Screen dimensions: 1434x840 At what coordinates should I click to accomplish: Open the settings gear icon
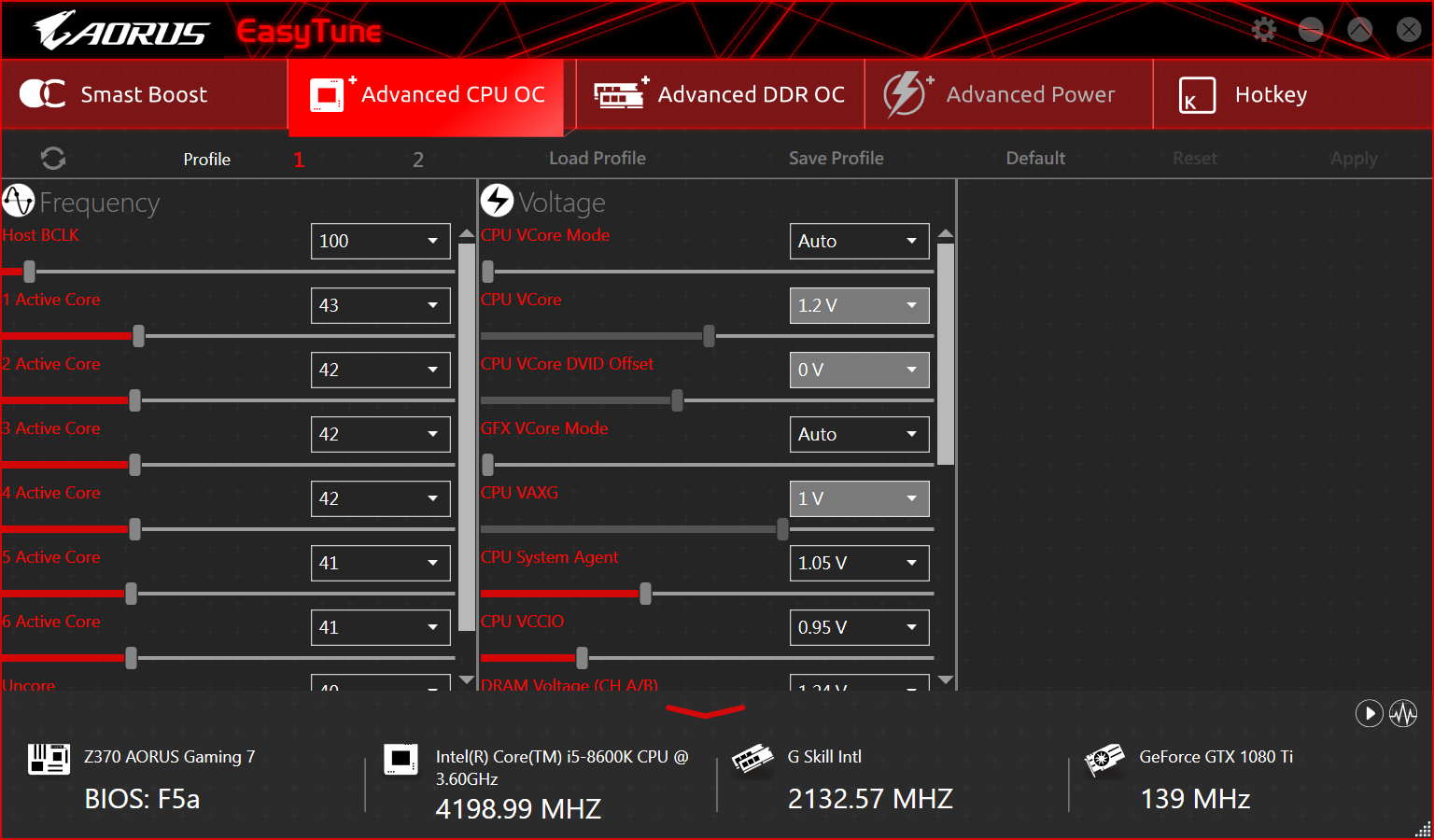coord(1263,30)
